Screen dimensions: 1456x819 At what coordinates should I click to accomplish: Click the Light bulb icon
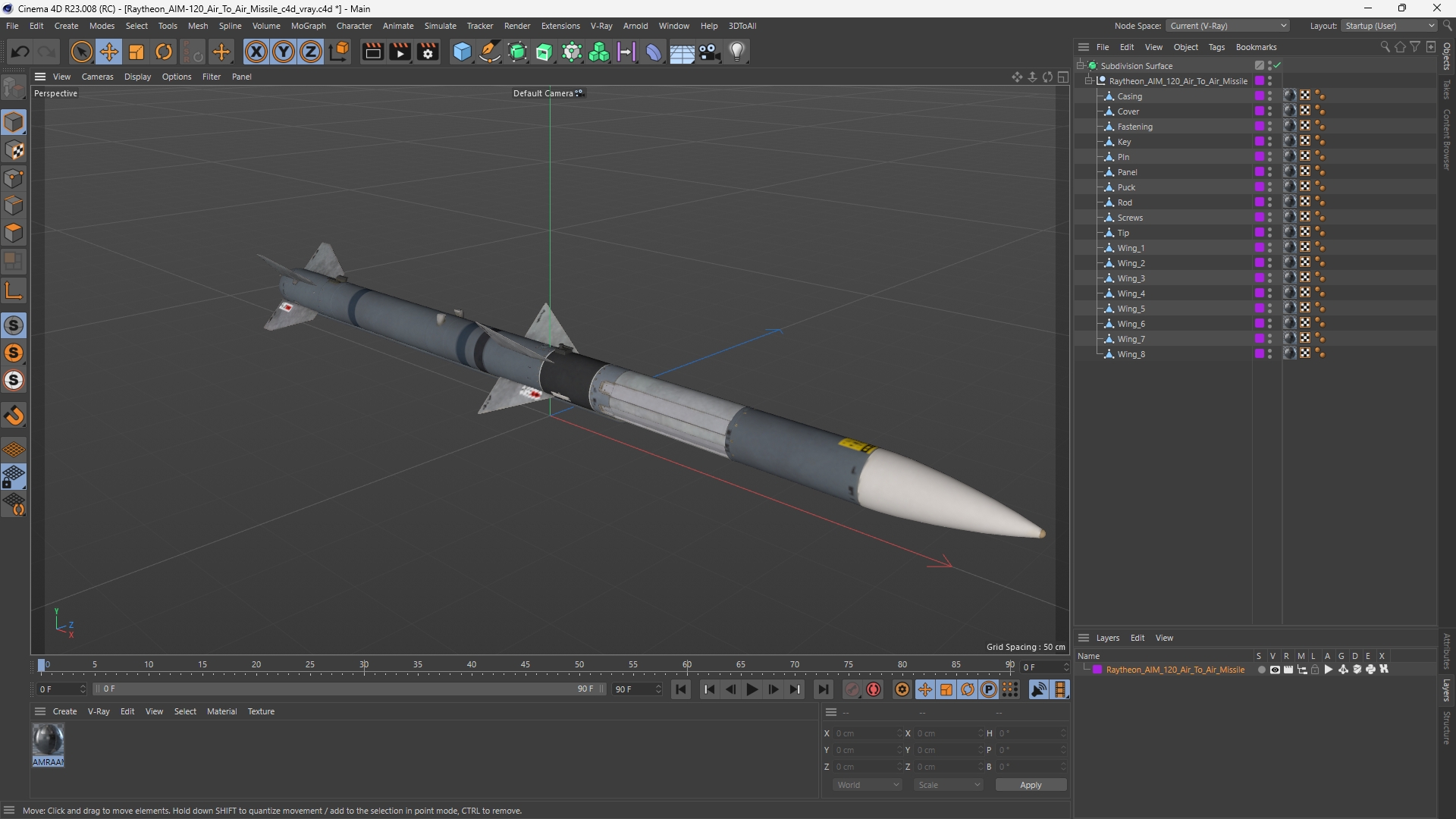pos(737,52)
